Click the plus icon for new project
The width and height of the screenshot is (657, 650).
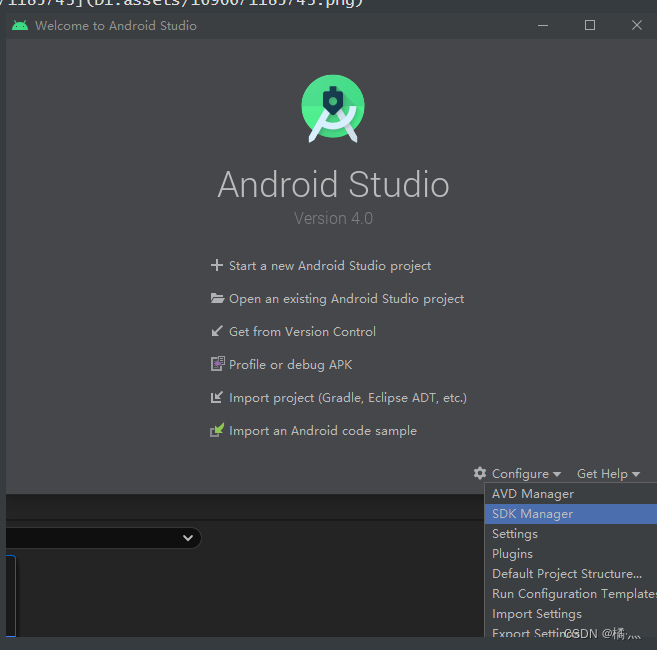point(217,265)
